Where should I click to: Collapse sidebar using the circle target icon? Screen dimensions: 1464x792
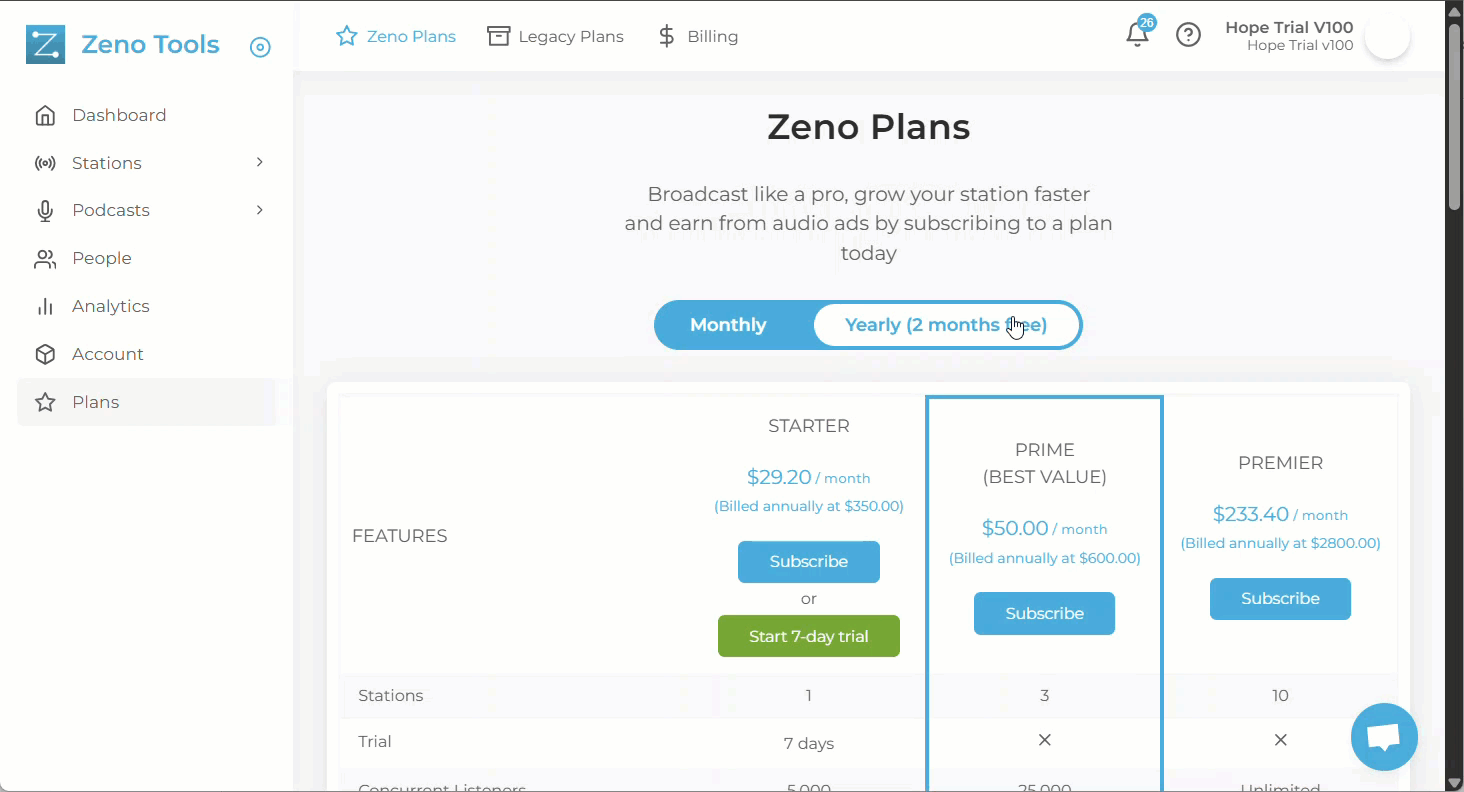[260, 47]
